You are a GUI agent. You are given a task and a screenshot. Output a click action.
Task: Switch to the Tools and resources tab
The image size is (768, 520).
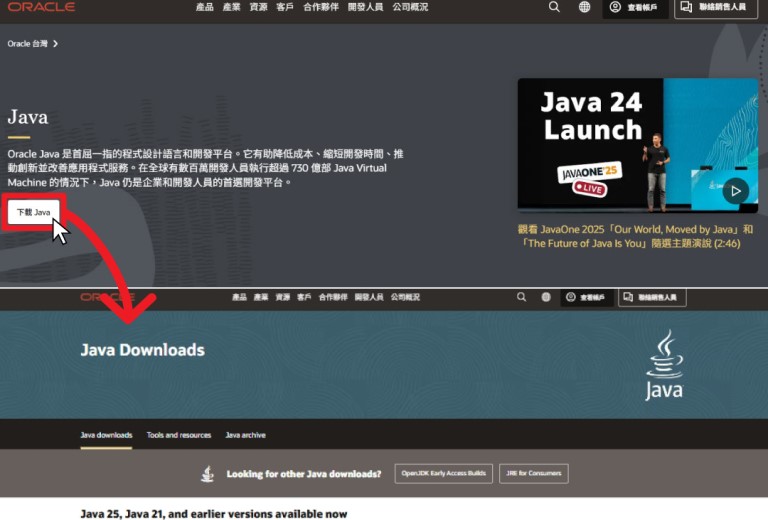179,435
